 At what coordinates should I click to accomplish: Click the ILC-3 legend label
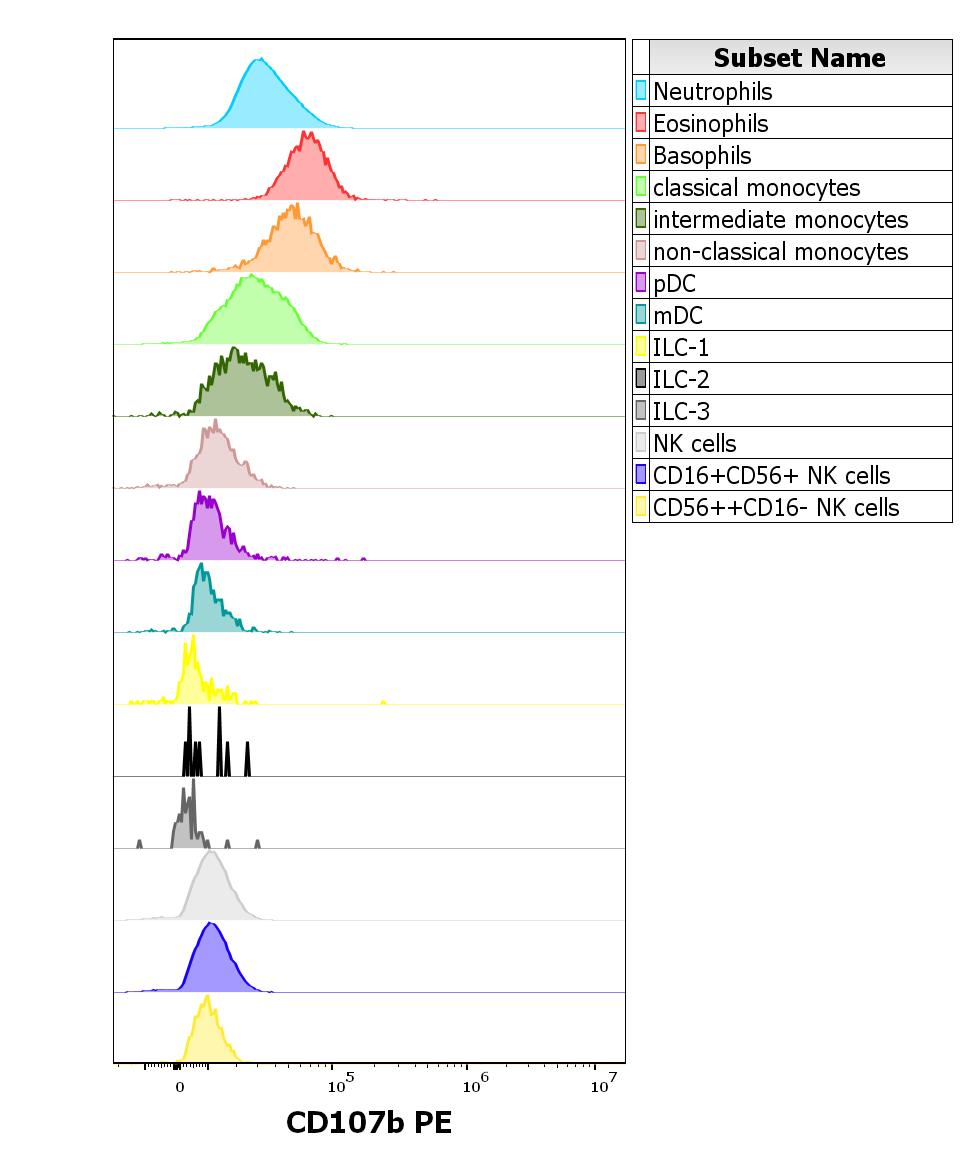coord(682,411)
